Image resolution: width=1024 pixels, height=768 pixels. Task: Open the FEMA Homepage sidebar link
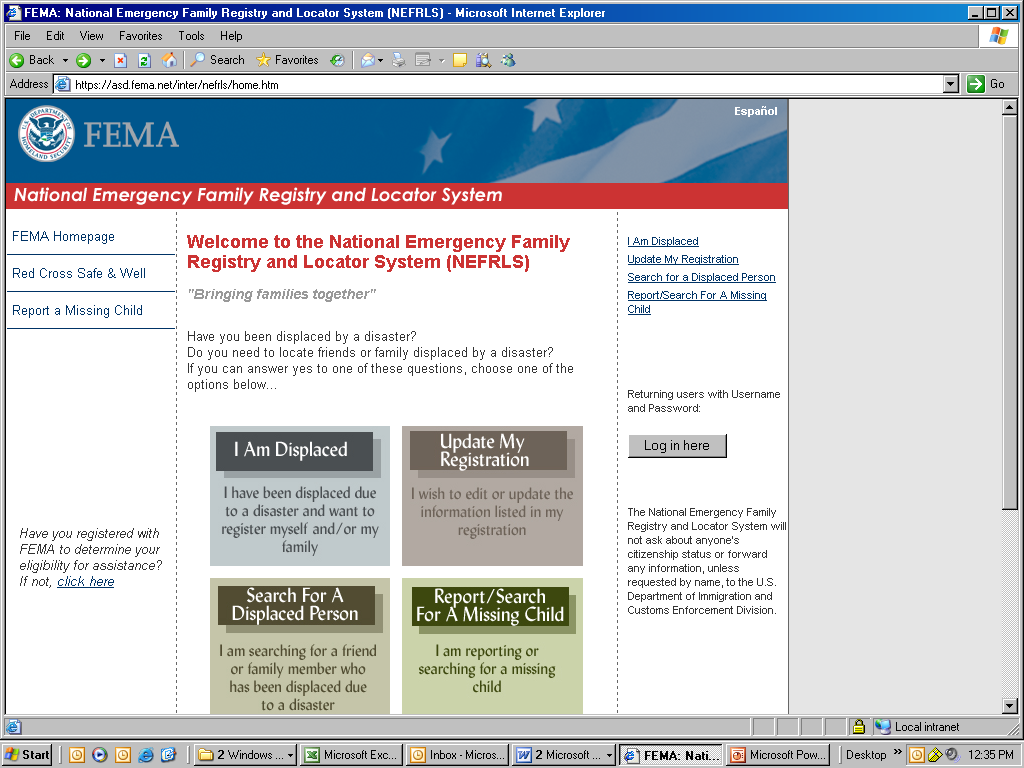click(63, 236)
